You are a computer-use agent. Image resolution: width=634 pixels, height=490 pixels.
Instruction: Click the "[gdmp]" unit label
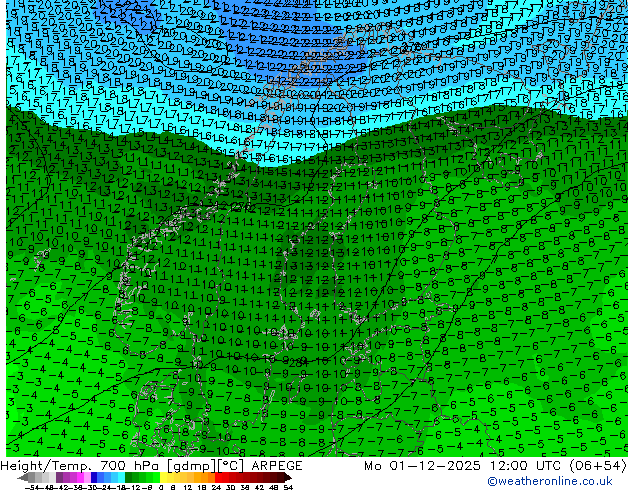[191, 466]
